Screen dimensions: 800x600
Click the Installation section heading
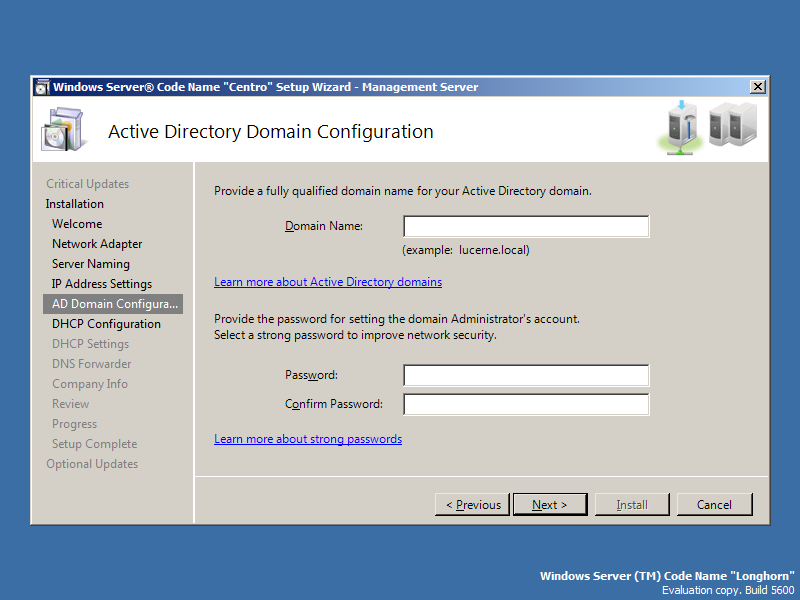point(75,204)
